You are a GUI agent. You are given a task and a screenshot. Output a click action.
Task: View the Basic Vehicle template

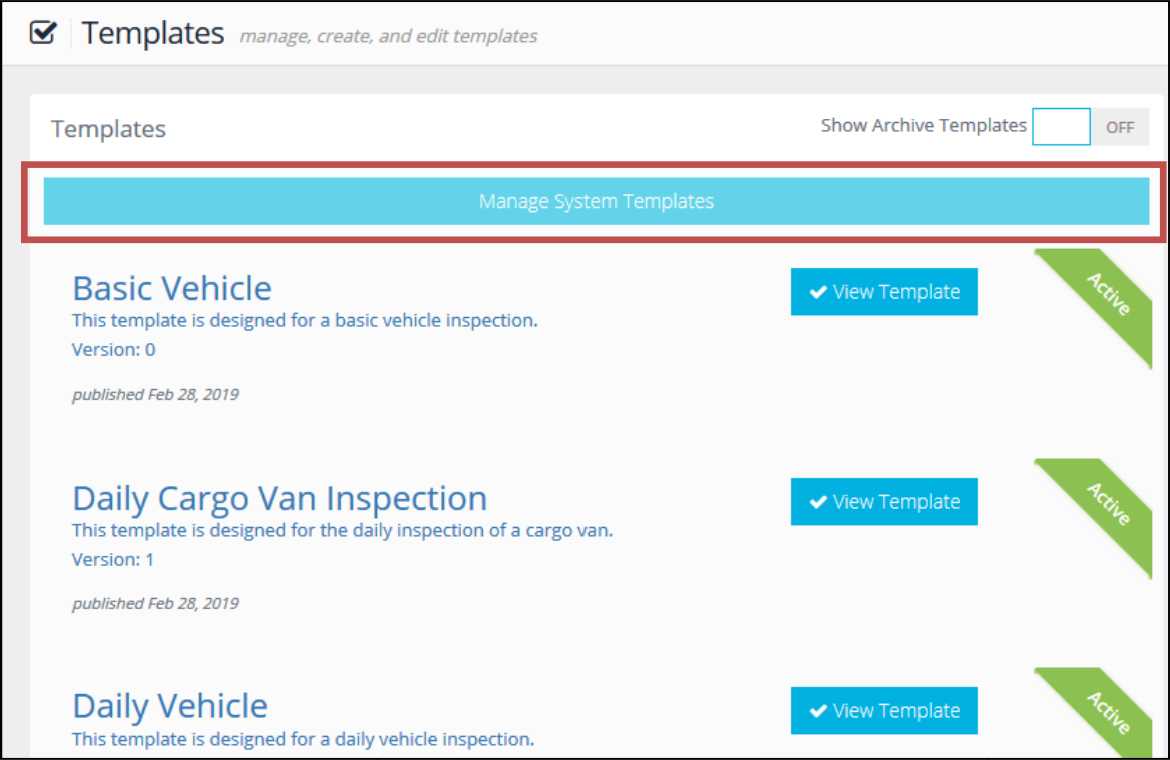coord(884,292)
